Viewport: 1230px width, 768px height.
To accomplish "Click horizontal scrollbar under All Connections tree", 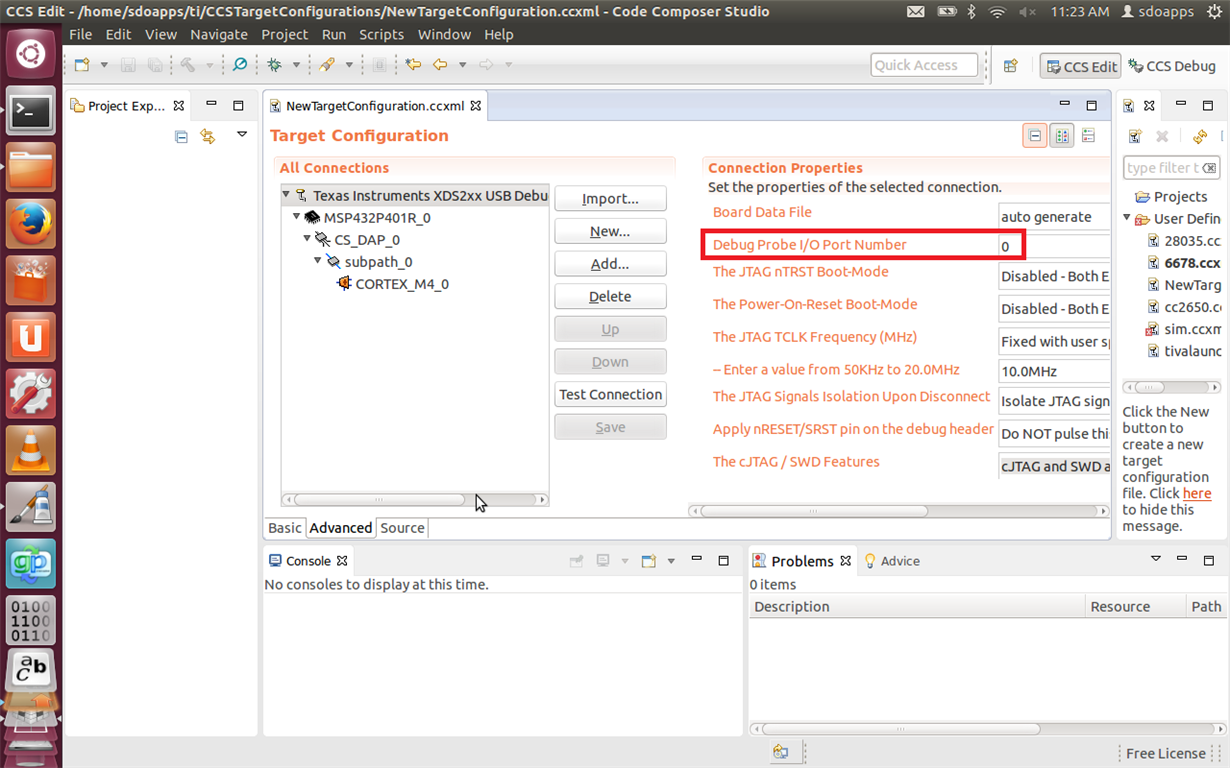I will (415, 499).
